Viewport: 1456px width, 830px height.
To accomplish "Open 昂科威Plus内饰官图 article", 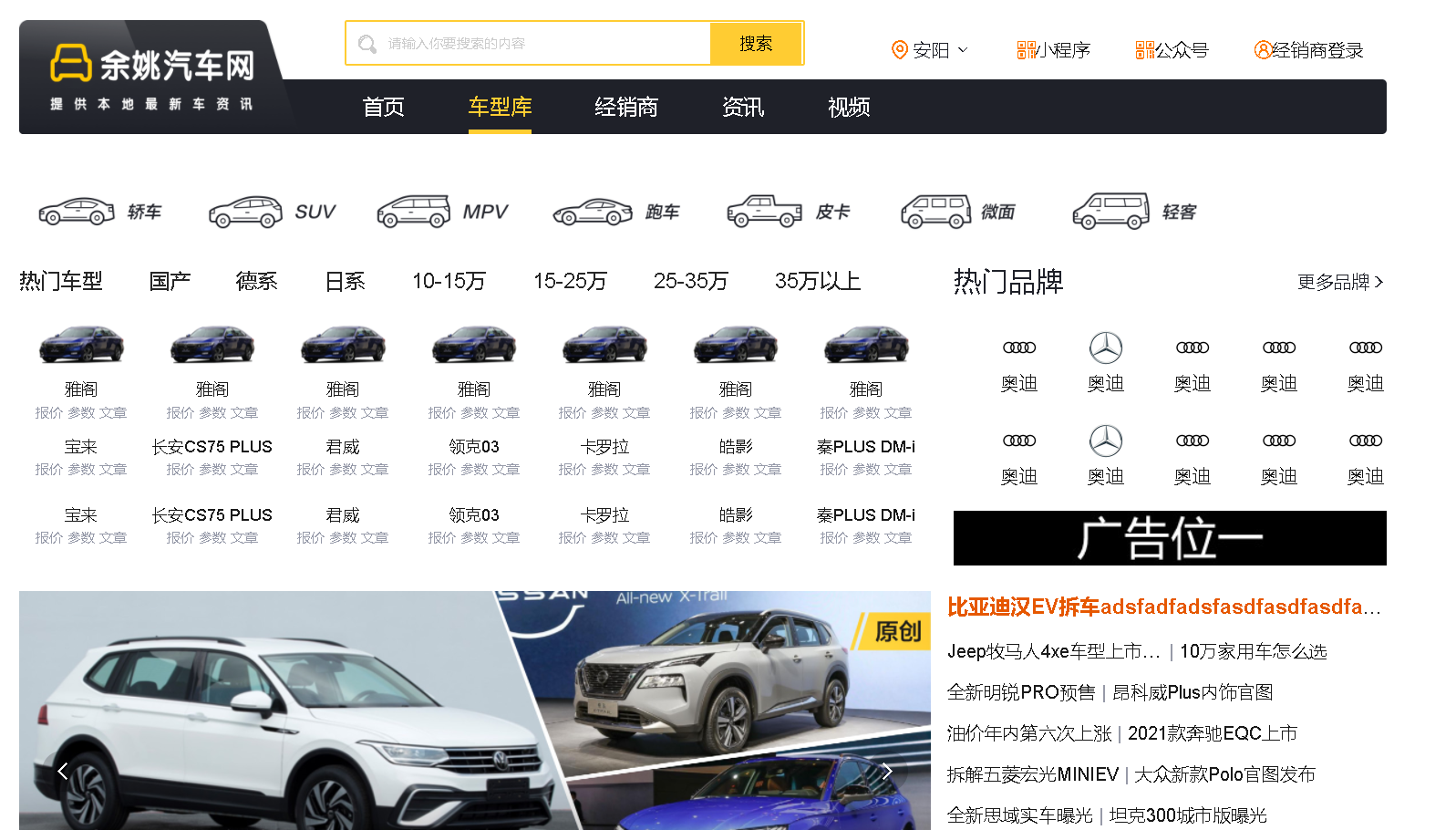I will coord(1193,692).
